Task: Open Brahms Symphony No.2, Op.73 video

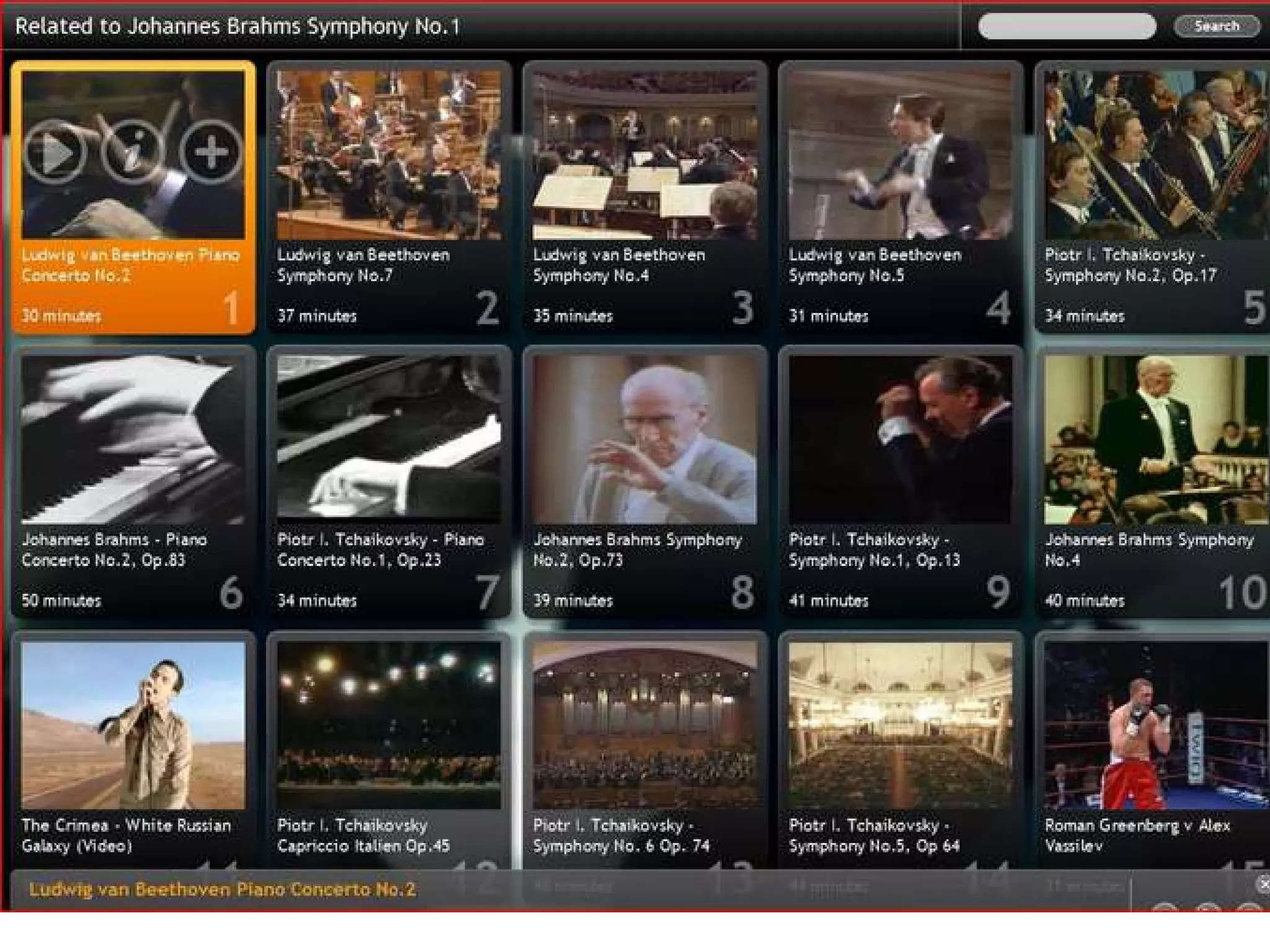Action: point(644,440)
